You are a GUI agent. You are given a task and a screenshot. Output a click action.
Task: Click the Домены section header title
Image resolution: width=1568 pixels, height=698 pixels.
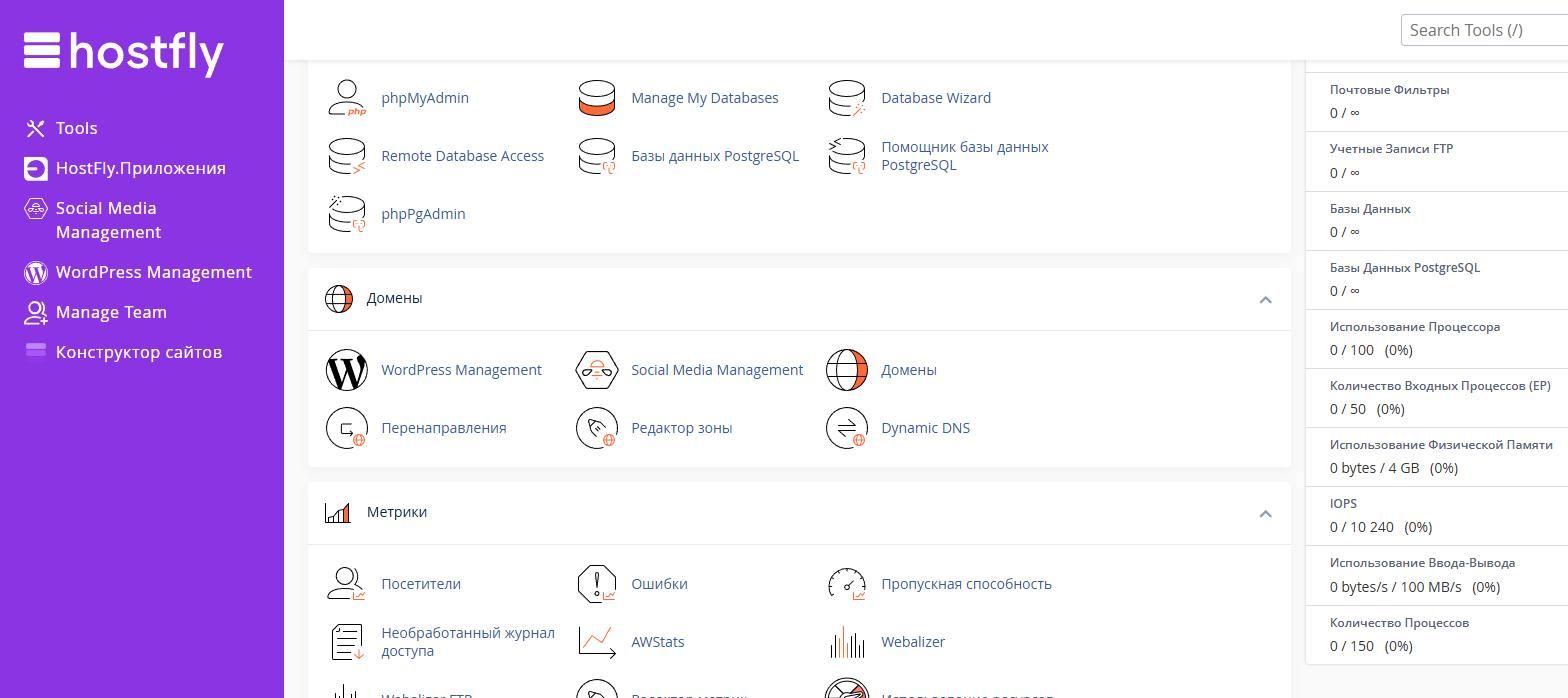point(394,298)
